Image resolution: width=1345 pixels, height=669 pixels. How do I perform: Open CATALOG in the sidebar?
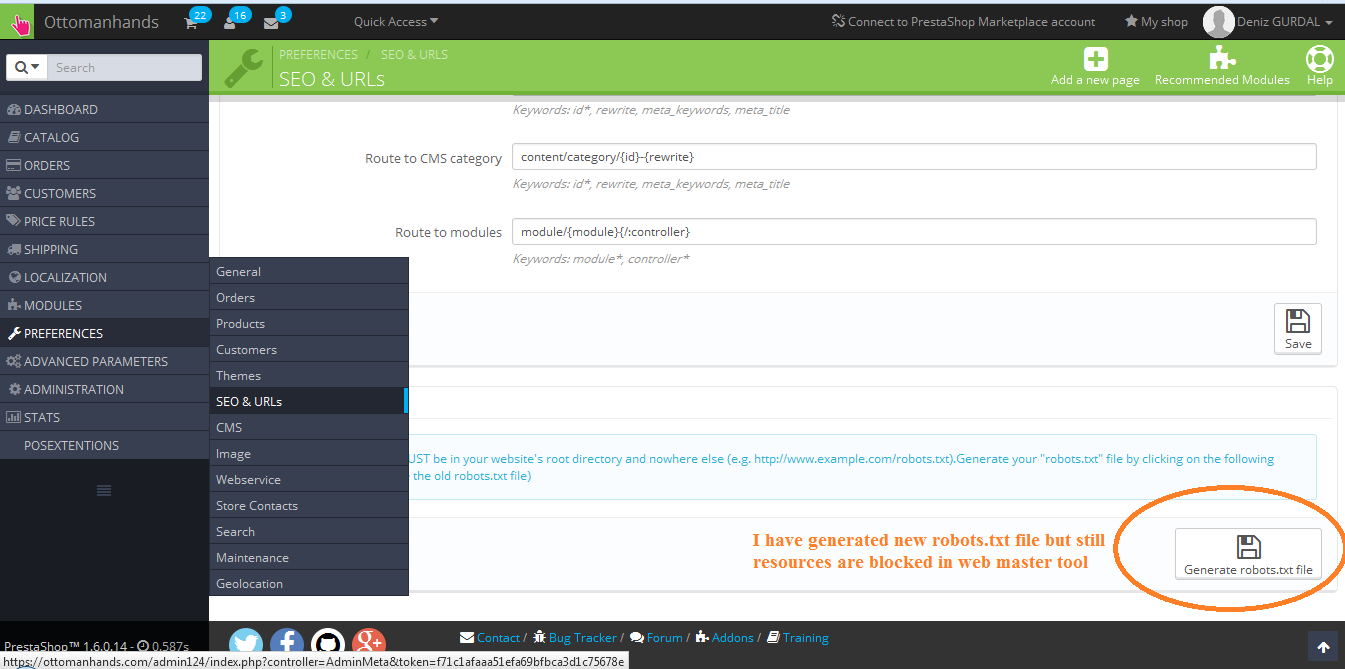coord(104,137)
